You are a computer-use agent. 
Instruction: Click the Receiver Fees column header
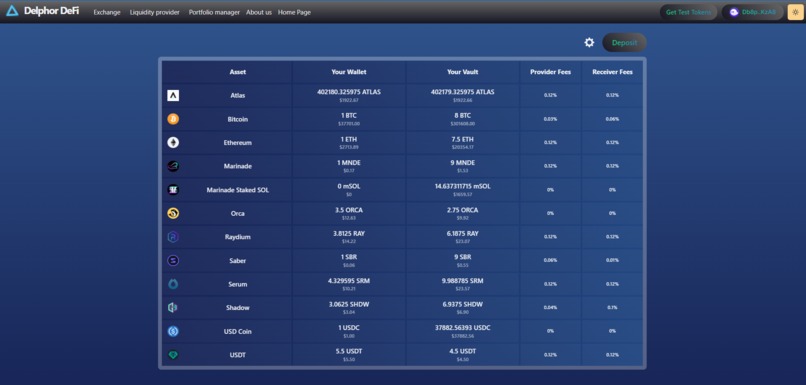pos(612,72)
